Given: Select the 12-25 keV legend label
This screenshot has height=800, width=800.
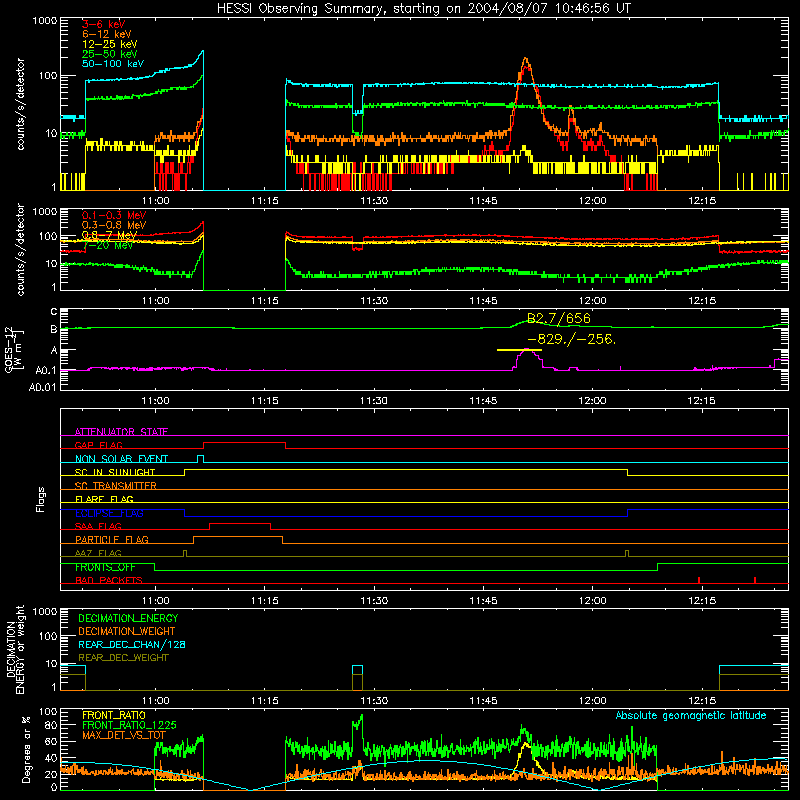Looking at the screenshot, I should (x=110, y=44).
